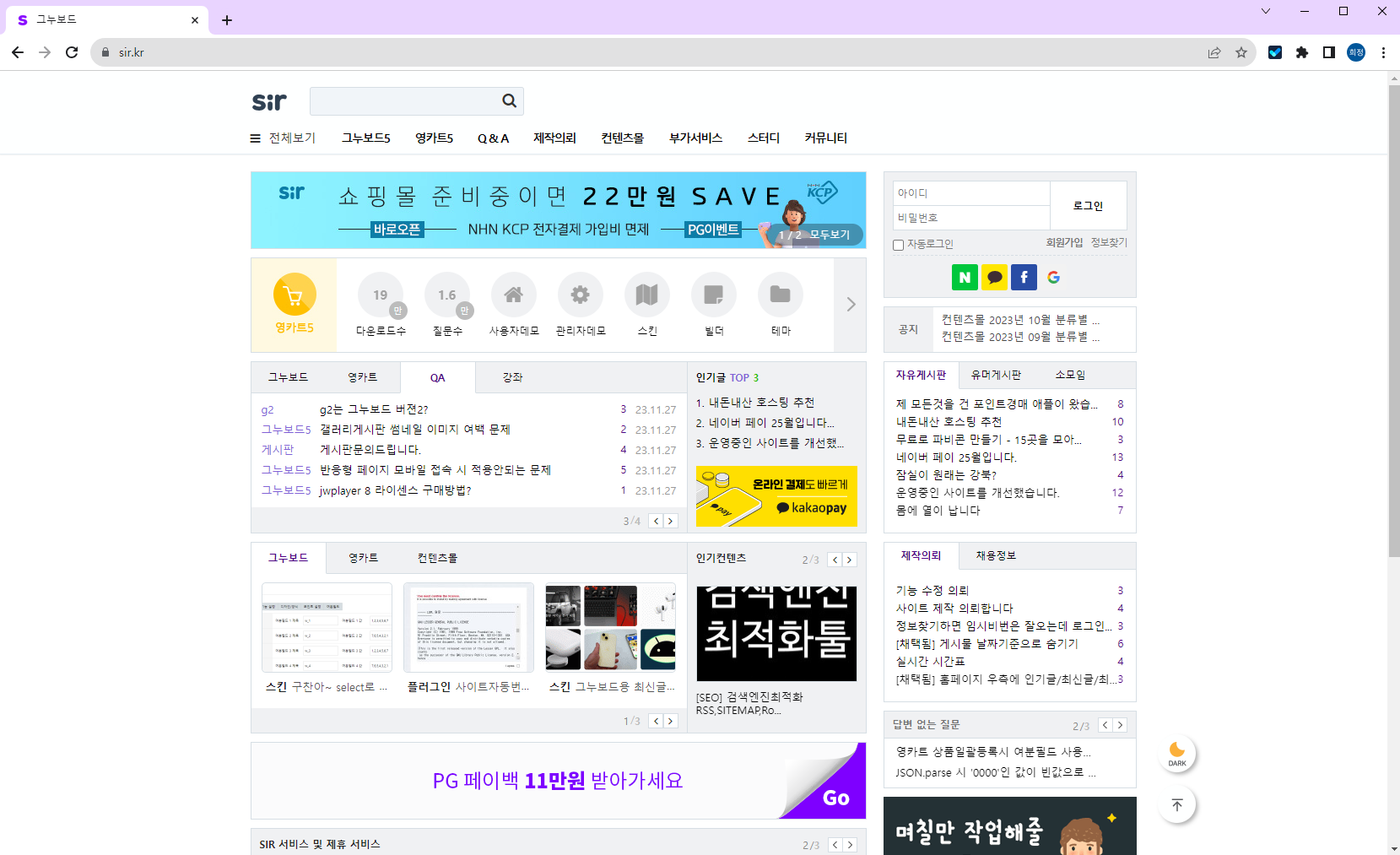Image resolution: width=1400 pixels, height=855 pixels.
Task: Reload the page
Action: (x=72, y=52)
